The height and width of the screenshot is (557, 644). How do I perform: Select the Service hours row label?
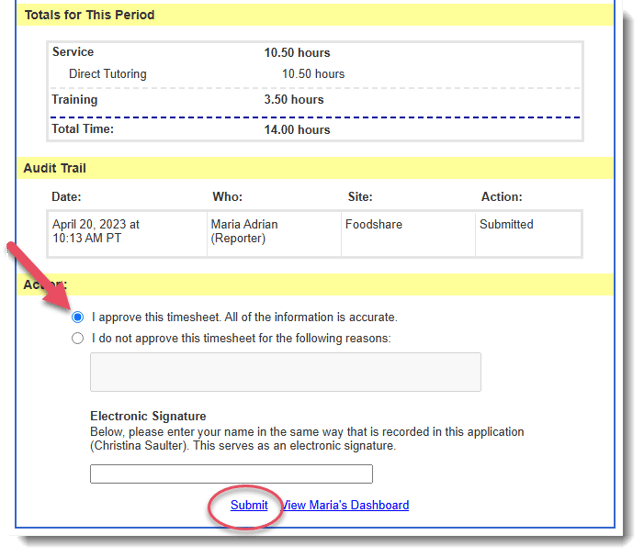(73, 52)
